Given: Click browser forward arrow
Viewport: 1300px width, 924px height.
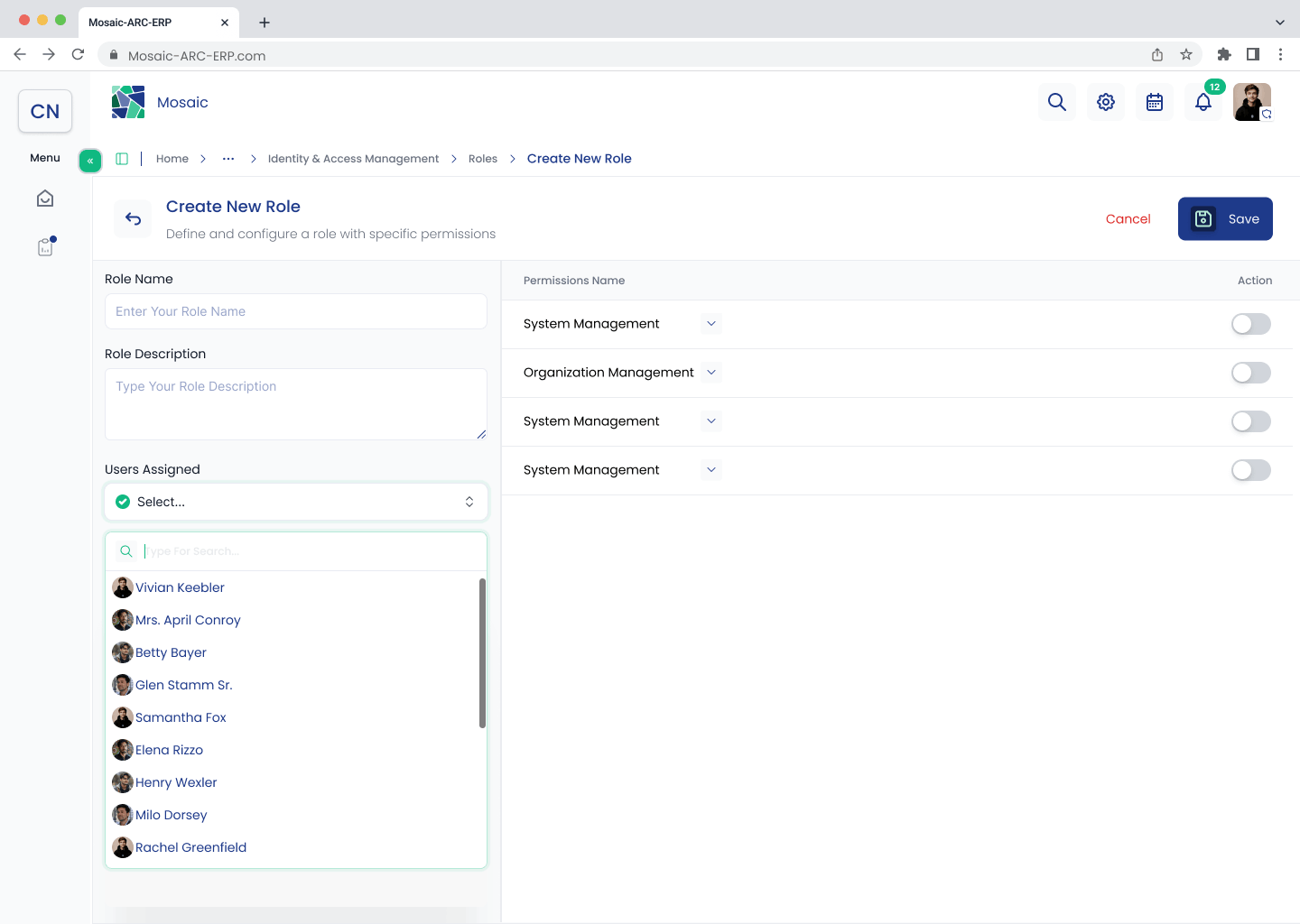Looking at the screenshot, I should [x=49, y=55].
